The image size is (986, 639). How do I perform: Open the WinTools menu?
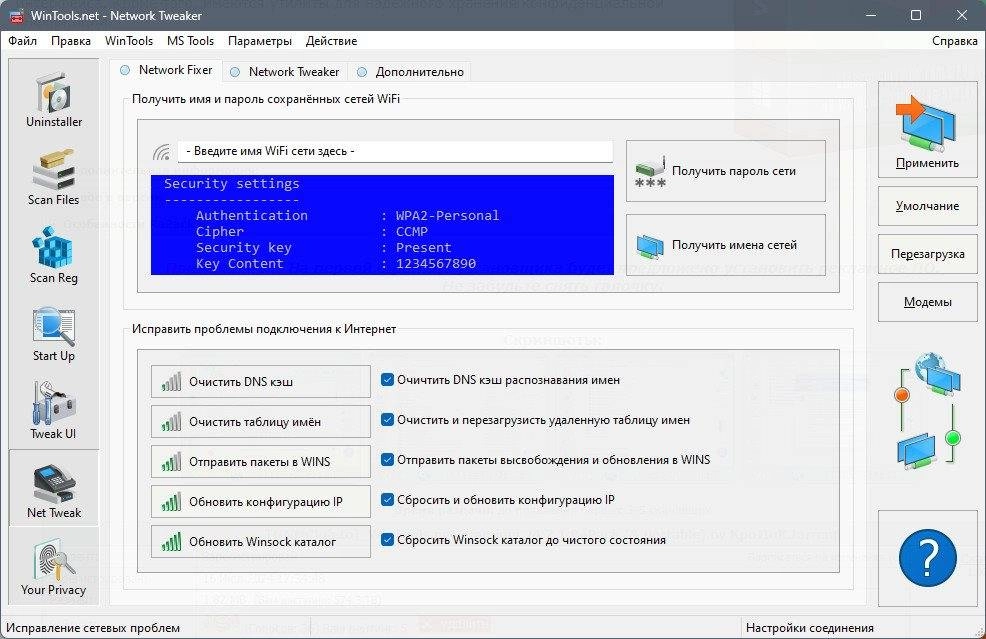tap(129, 41)
